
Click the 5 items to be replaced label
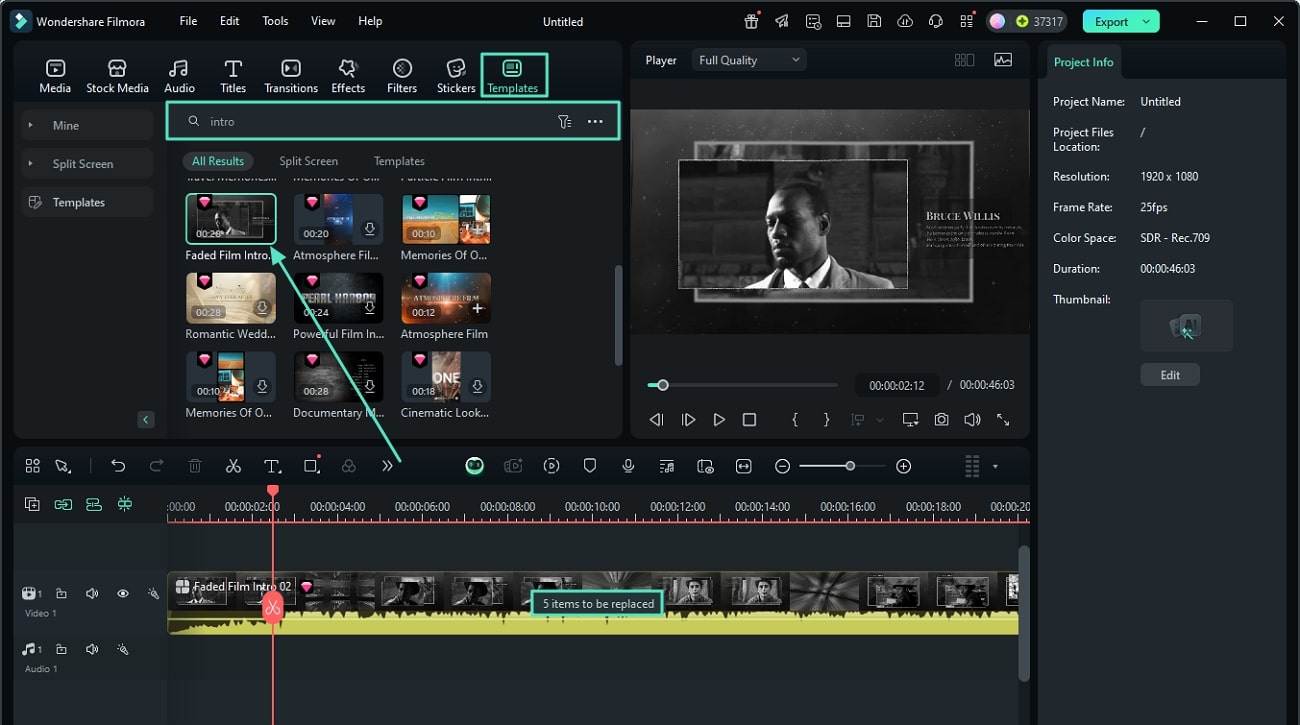click(x=598, y=604)
